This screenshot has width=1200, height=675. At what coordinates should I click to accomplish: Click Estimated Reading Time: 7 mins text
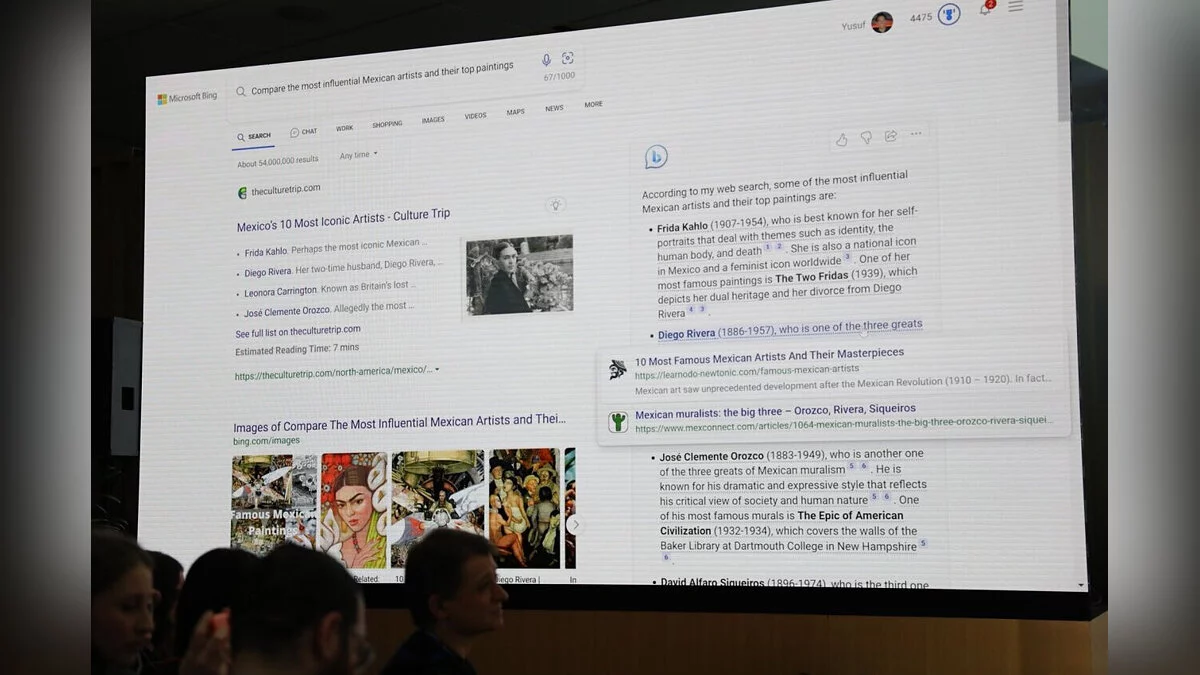point(297,350)
